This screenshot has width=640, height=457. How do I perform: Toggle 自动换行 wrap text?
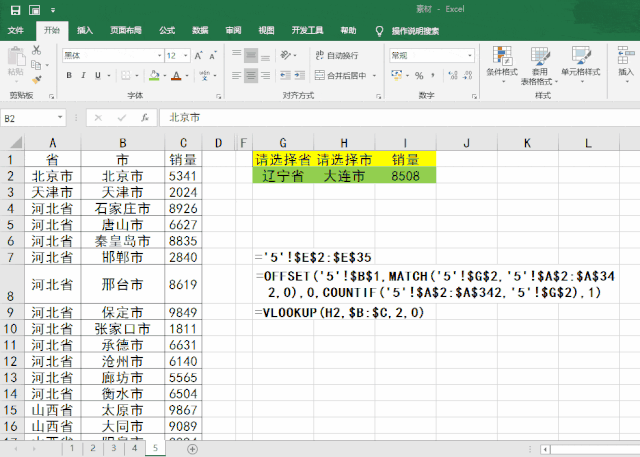336,55
